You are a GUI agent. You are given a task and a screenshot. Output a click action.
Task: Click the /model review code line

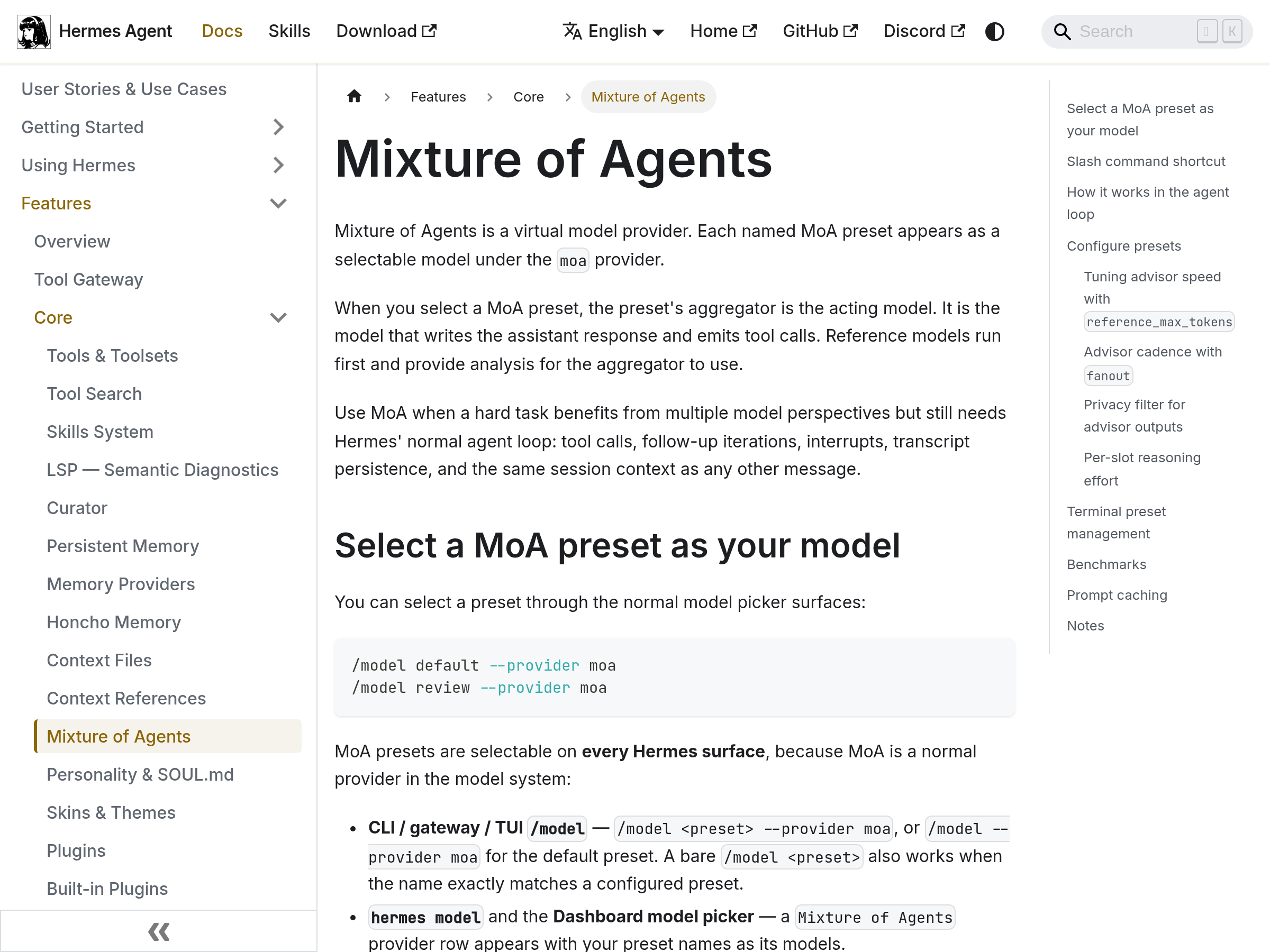point(479,688)
